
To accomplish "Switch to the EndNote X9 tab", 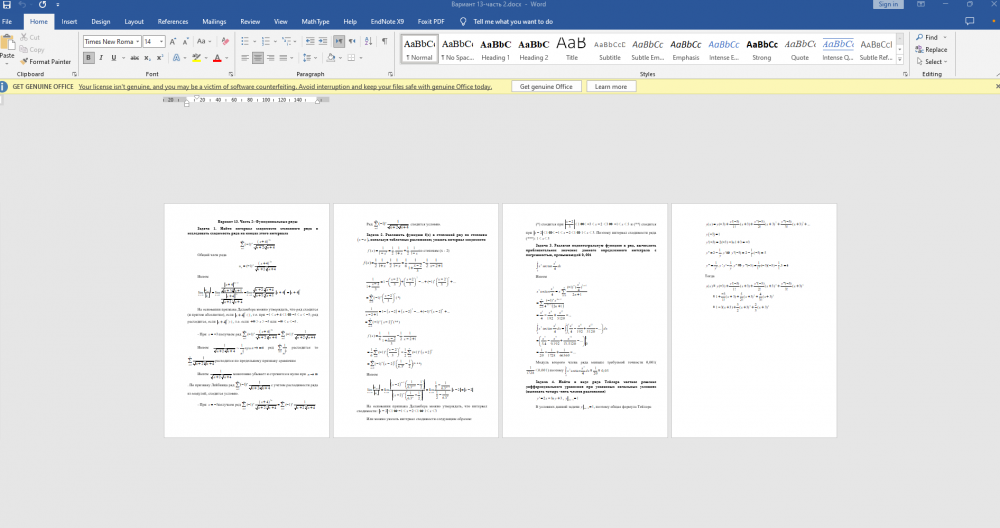I will tap(387, 22).
